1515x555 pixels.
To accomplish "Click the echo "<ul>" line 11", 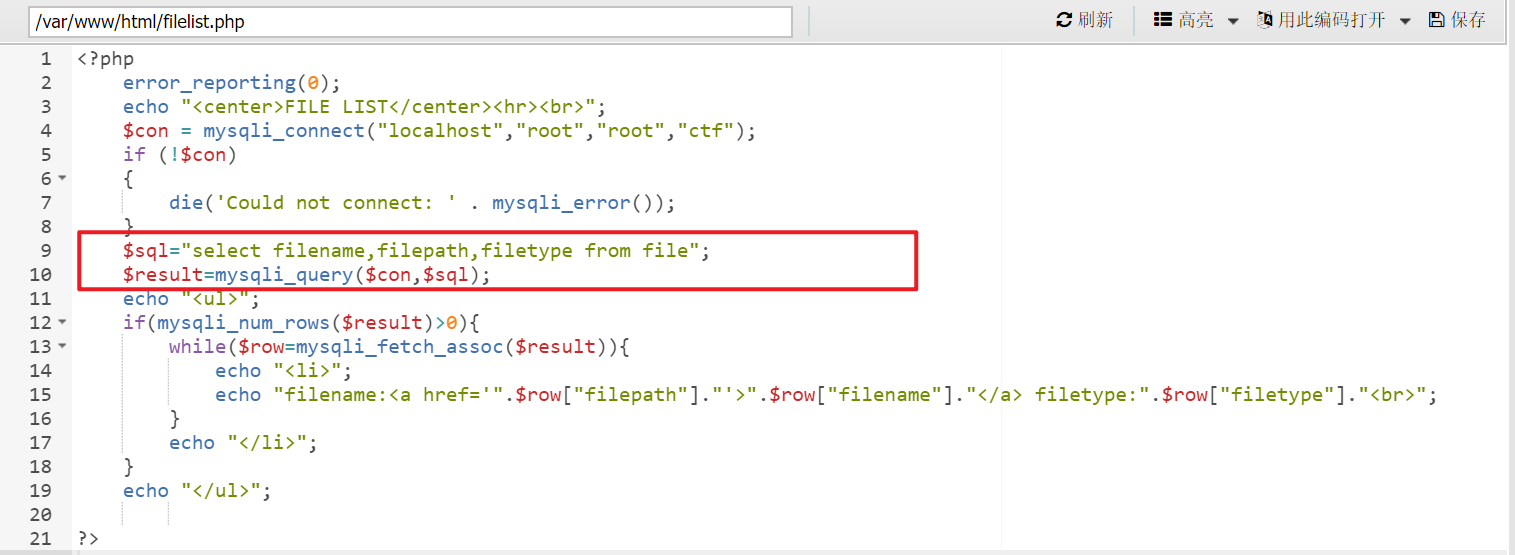I will (191, 299).
